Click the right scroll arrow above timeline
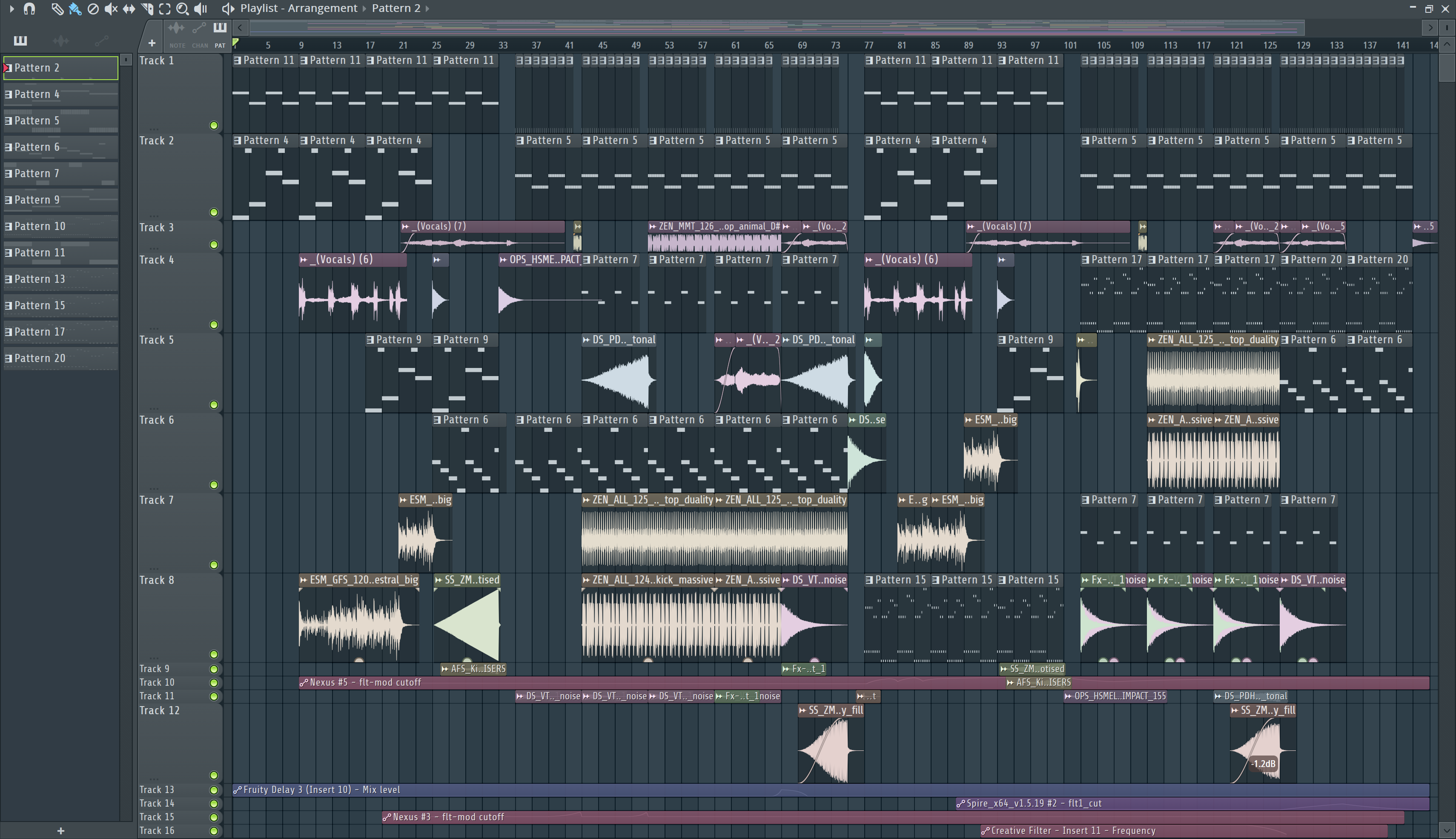 (x=1430, y=27)
